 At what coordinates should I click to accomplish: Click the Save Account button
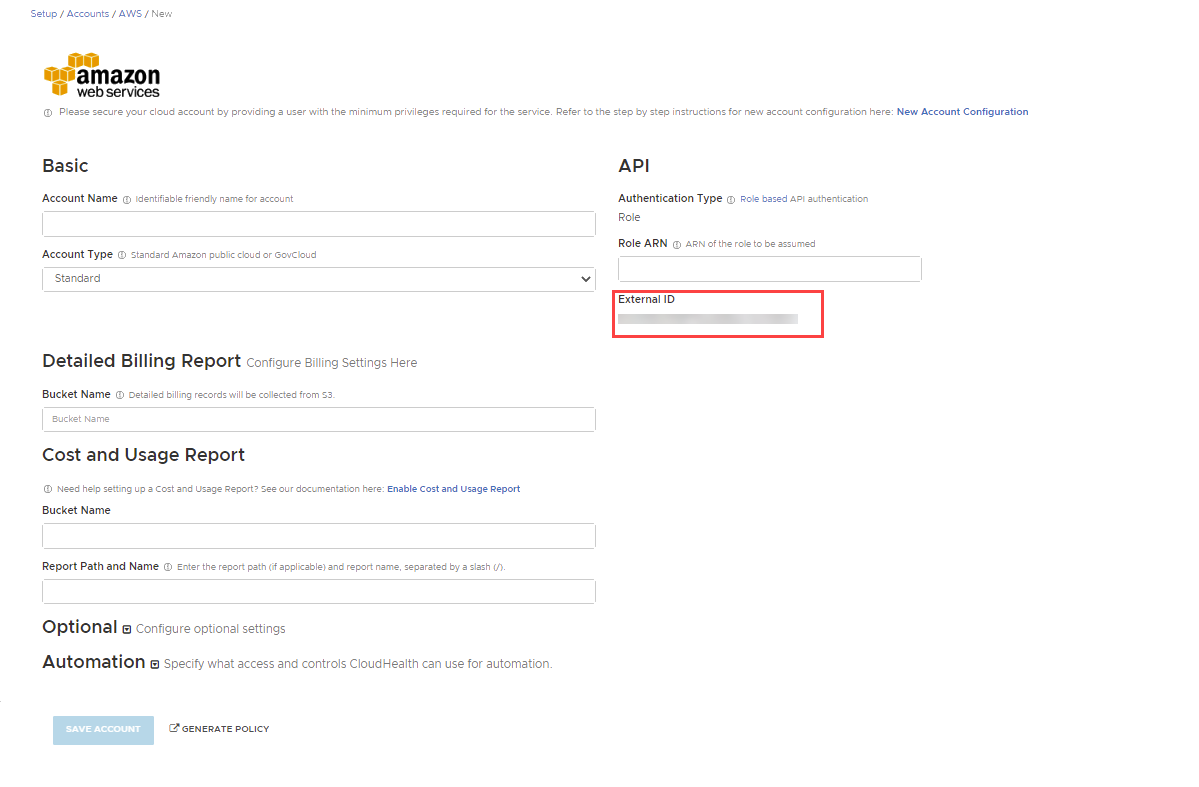coord(103,730)
